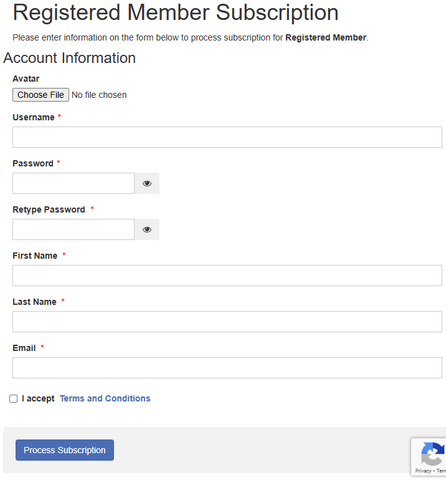Image resolution: width=446 pixels, height=480 pixels.
Task: Click the Choose File avatar button
Action: pyautogui.click(x=41, y=95)
